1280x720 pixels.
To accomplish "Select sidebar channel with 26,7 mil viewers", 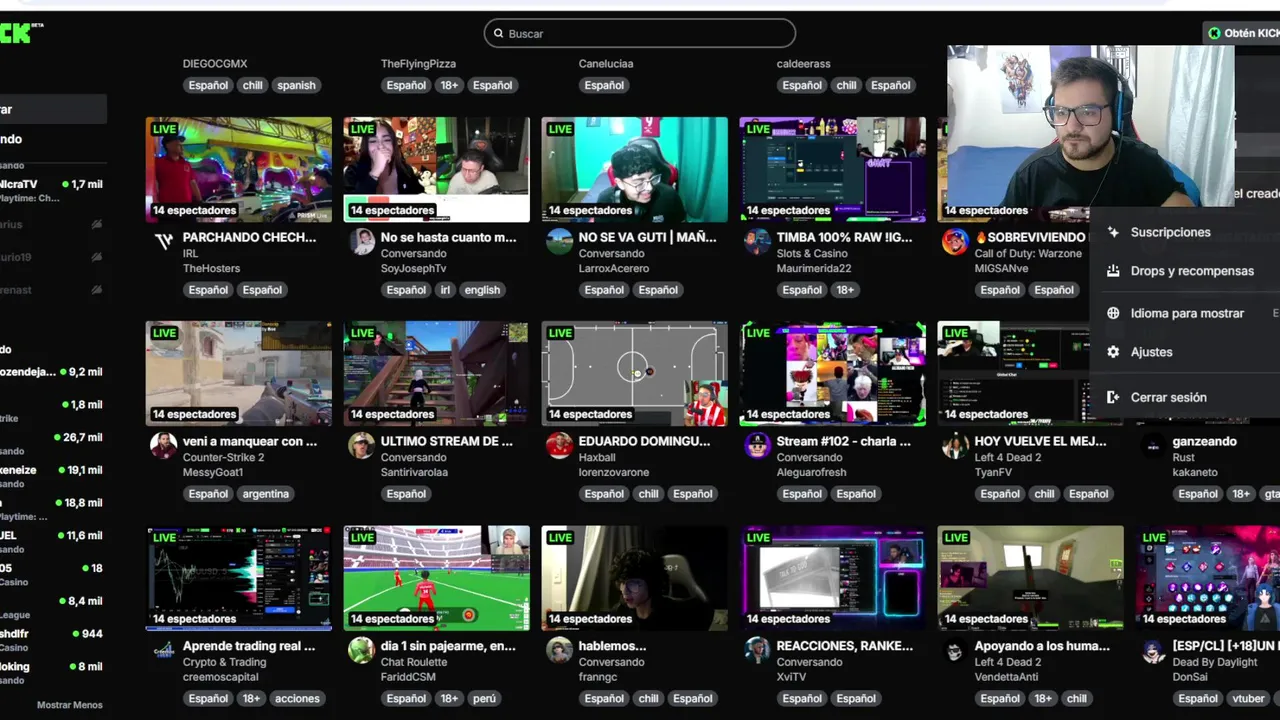I will 53,437.
